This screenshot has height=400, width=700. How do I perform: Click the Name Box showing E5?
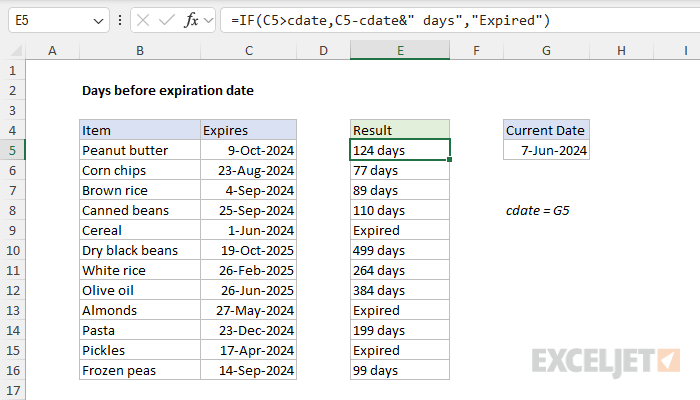[59, 20]
